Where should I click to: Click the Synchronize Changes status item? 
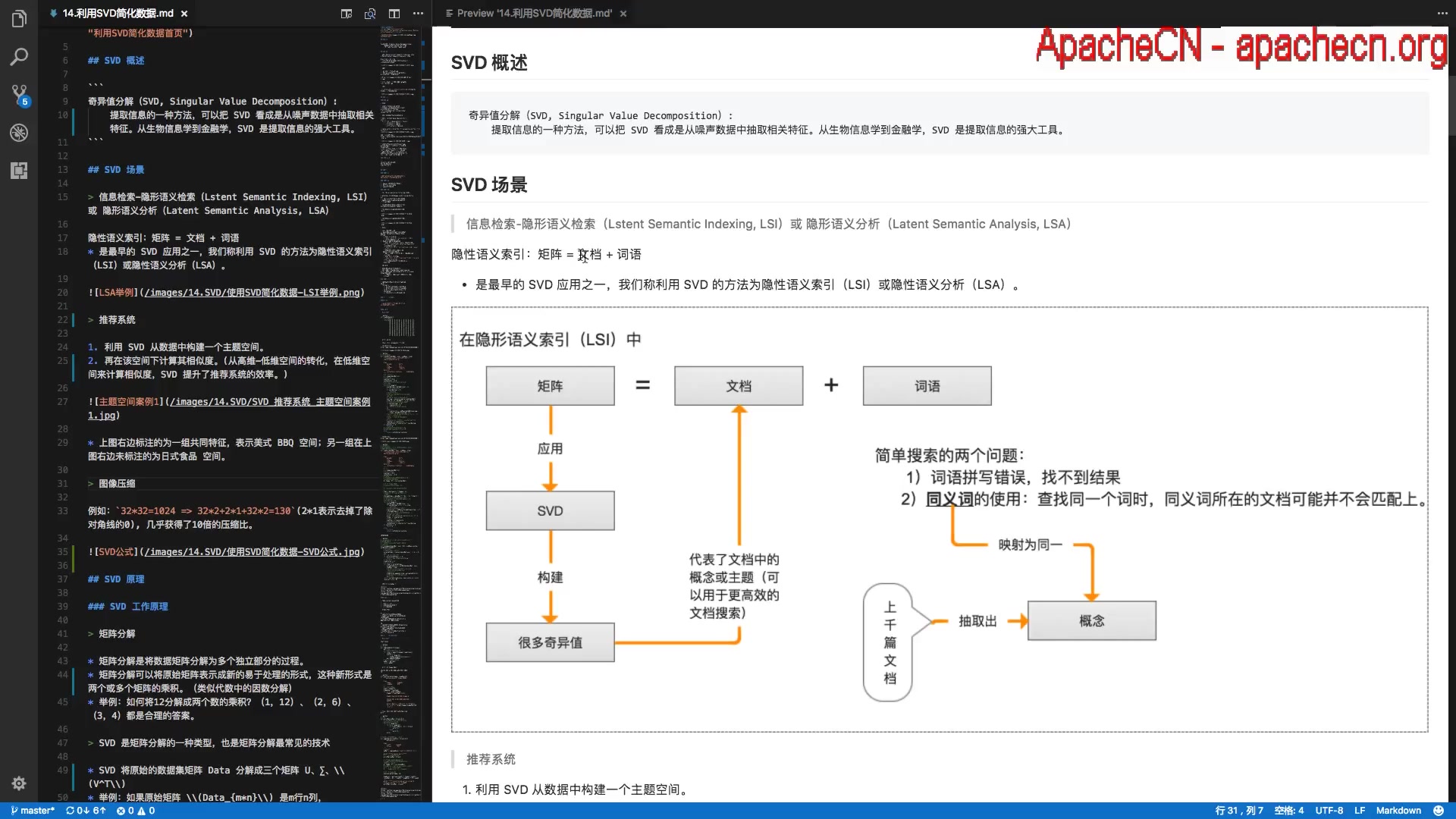point(86,811)
